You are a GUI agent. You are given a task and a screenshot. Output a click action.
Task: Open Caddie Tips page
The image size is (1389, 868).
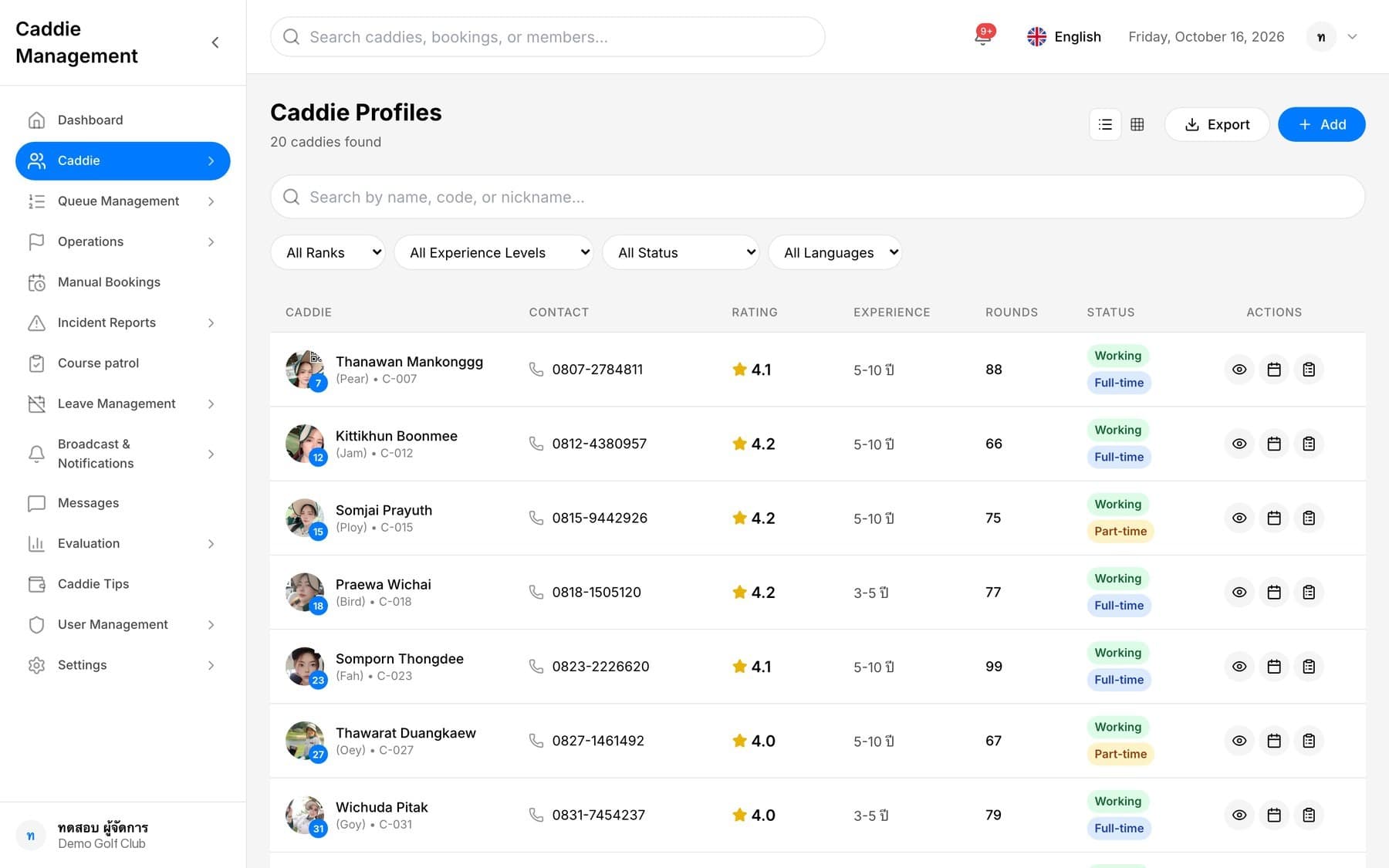pos(123,584)
